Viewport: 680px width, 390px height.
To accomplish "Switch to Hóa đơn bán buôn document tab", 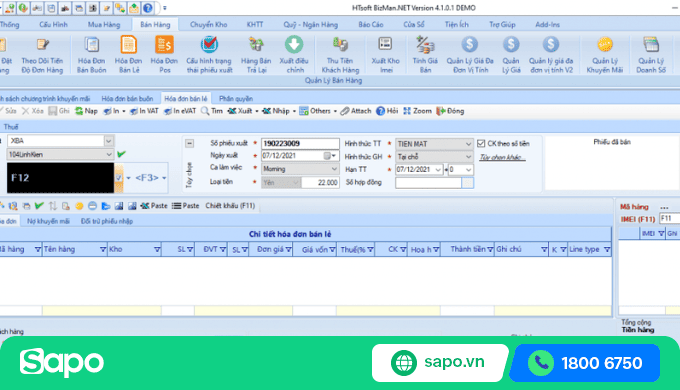I will (x=127, y=98).
